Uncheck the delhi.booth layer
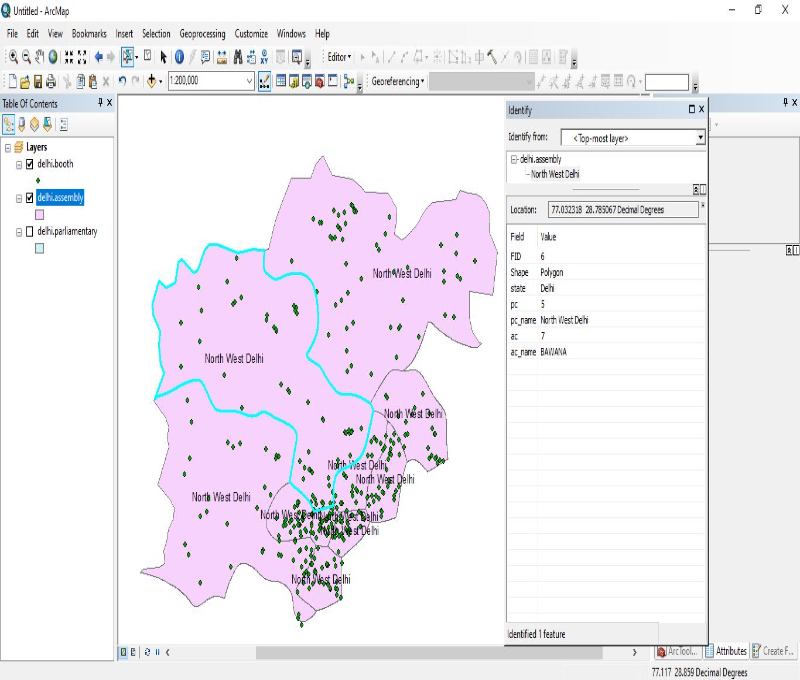 [x=29, y=164]
